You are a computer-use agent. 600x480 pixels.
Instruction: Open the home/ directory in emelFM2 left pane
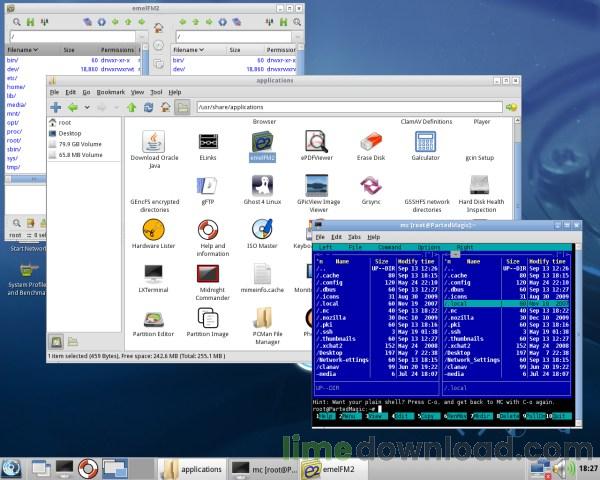[16, 87]
